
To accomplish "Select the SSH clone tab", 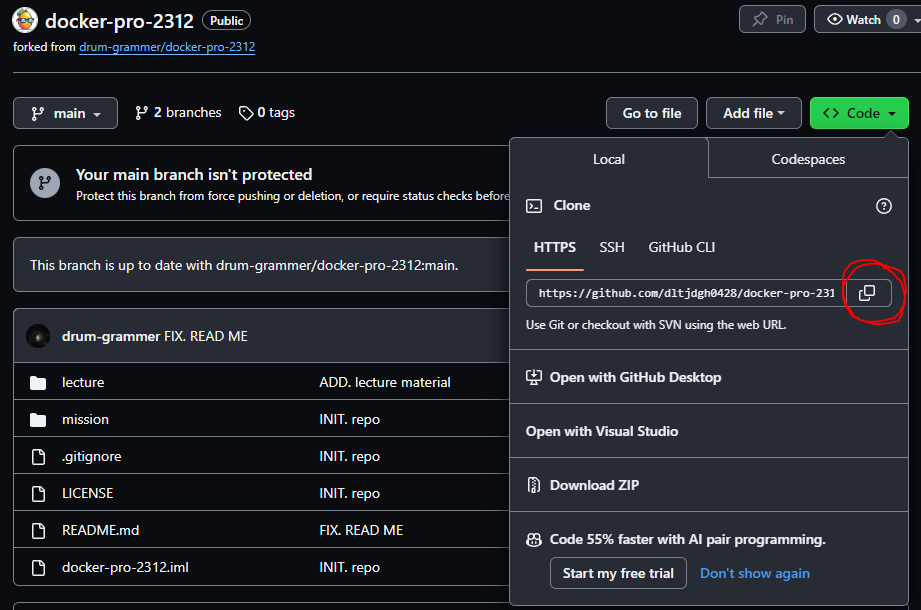I will click(x=611, y=248).
